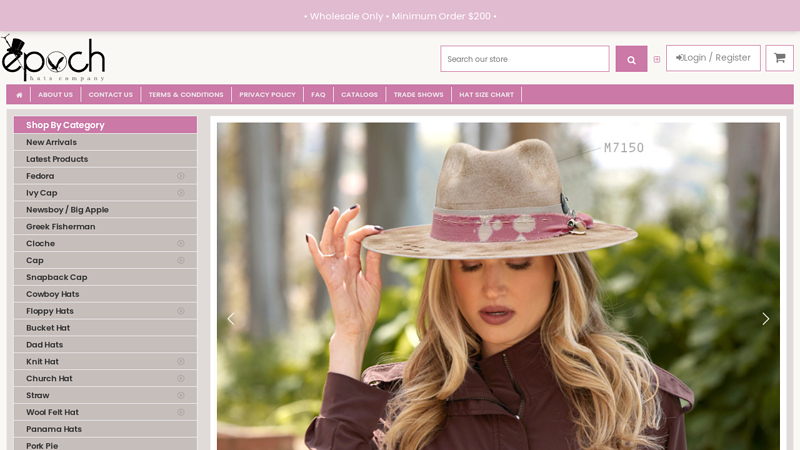Viewport: 800px width, 450px height.
Task: Expand the Floppy Hats subcategories arrow
Action: (181, 311)
